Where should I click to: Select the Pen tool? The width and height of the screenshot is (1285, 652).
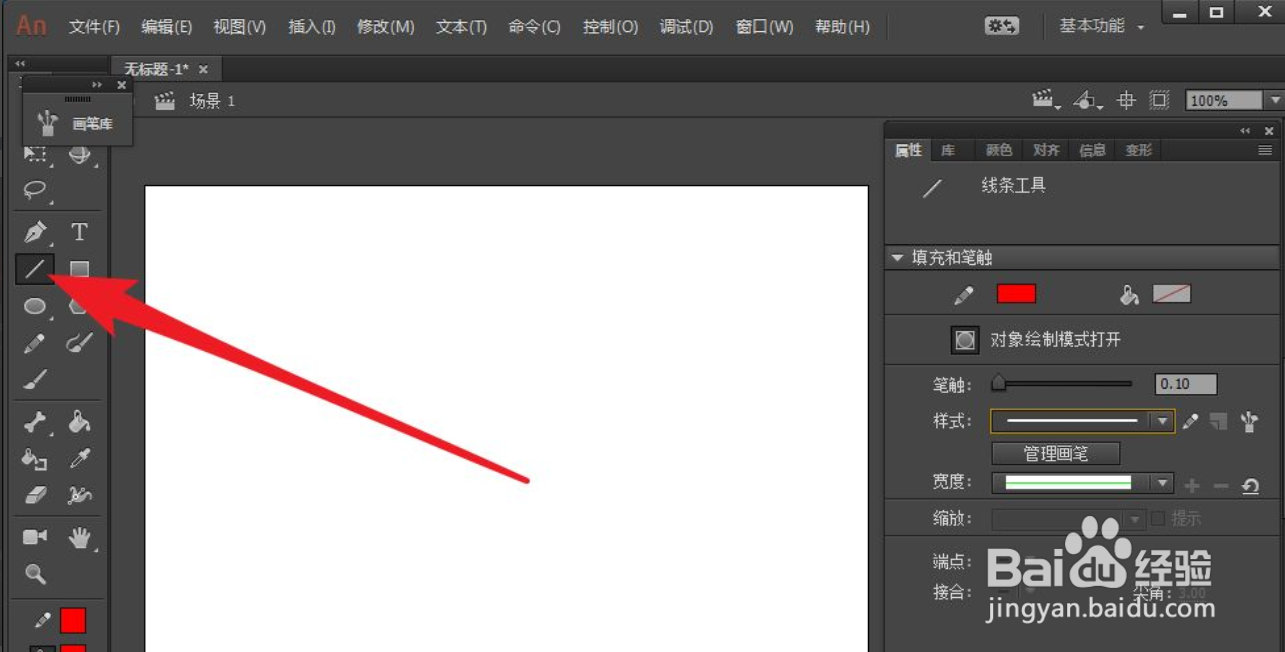tap(35, 232)
